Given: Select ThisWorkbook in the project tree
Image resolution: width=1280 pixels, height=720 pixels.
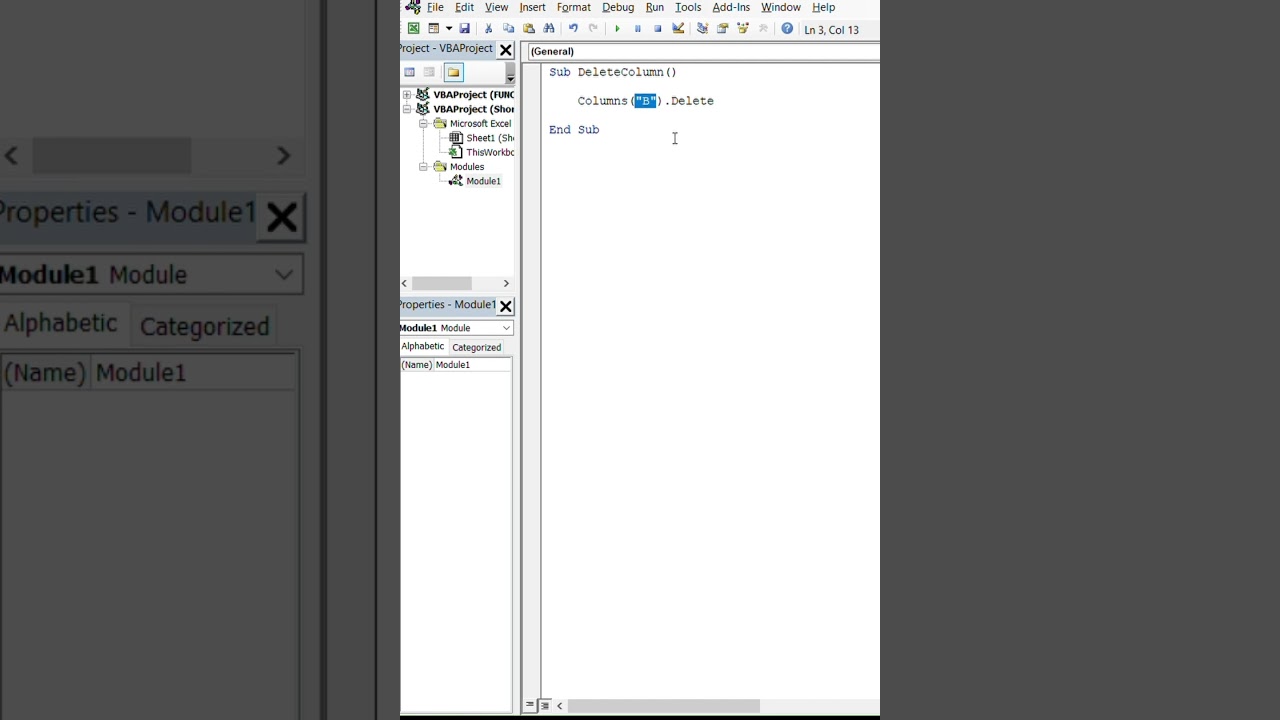Looking at the screenshot, I should 490,152.
